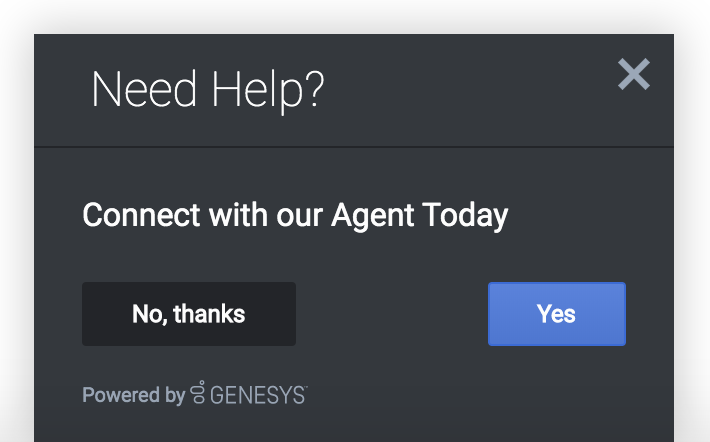
Task: Click the Genesys logo icon
Action: pos(198,394)
